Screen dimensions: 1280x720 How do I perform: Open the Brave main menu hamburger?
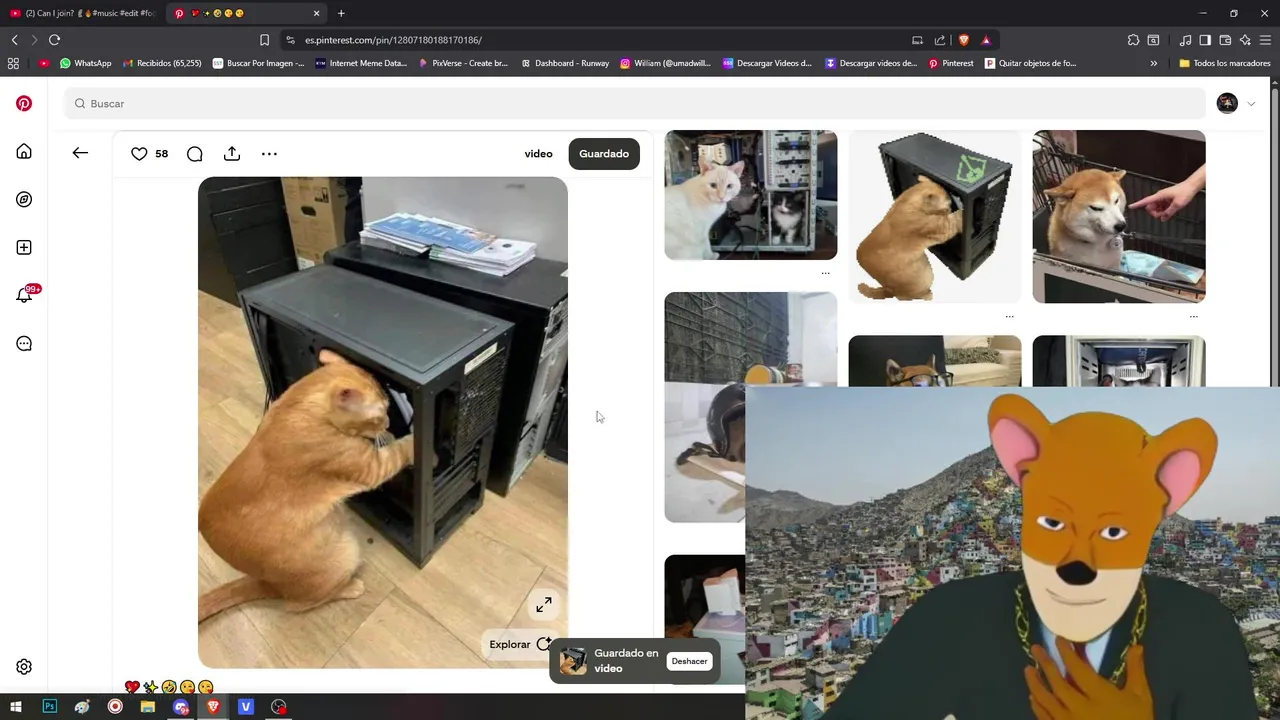(x=1266, y=40)
